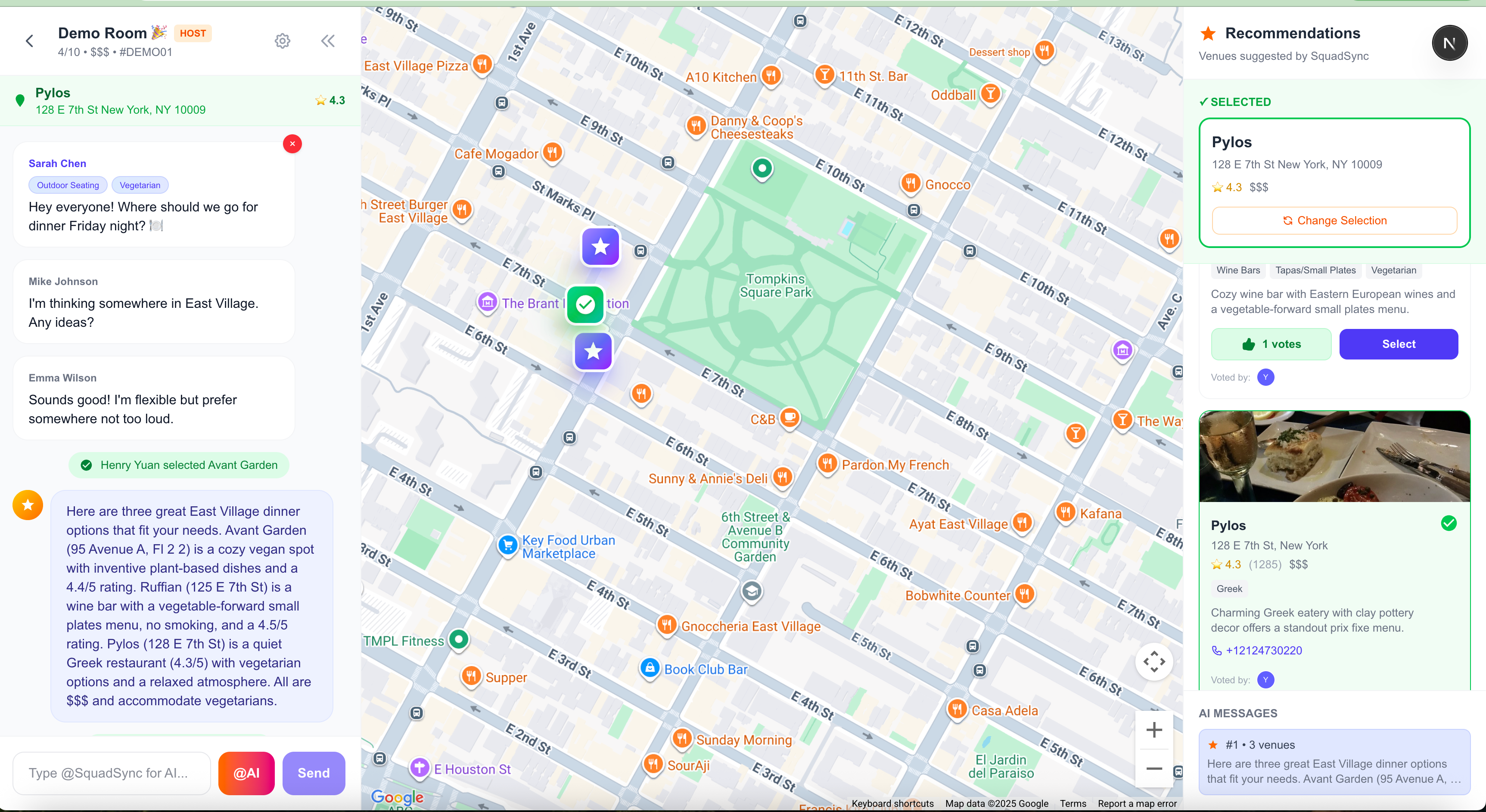Open the N profile avatar menu
Screen dimensions: 1486x812
[1449, 43]
